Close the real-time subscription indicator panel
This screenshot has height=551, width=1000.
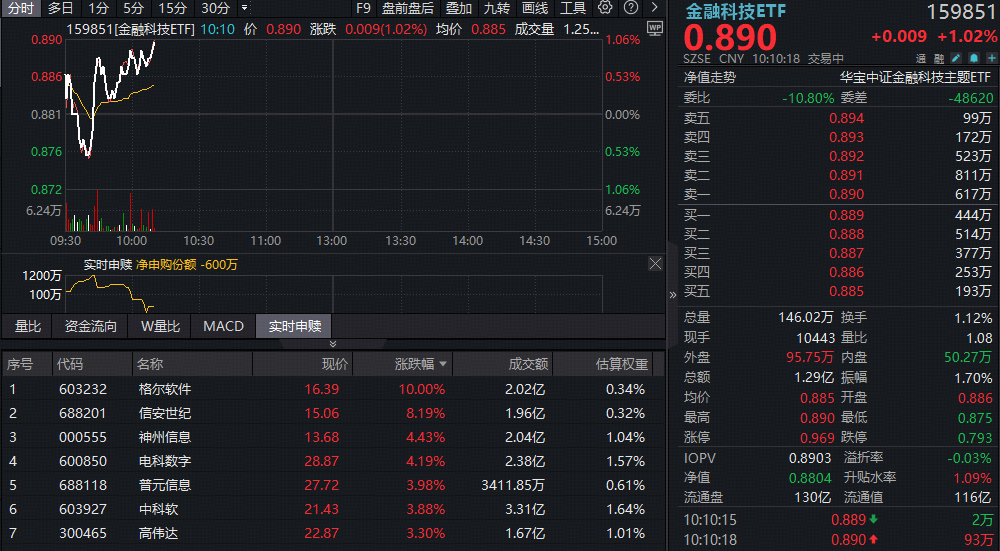click(x=655, y=264)
